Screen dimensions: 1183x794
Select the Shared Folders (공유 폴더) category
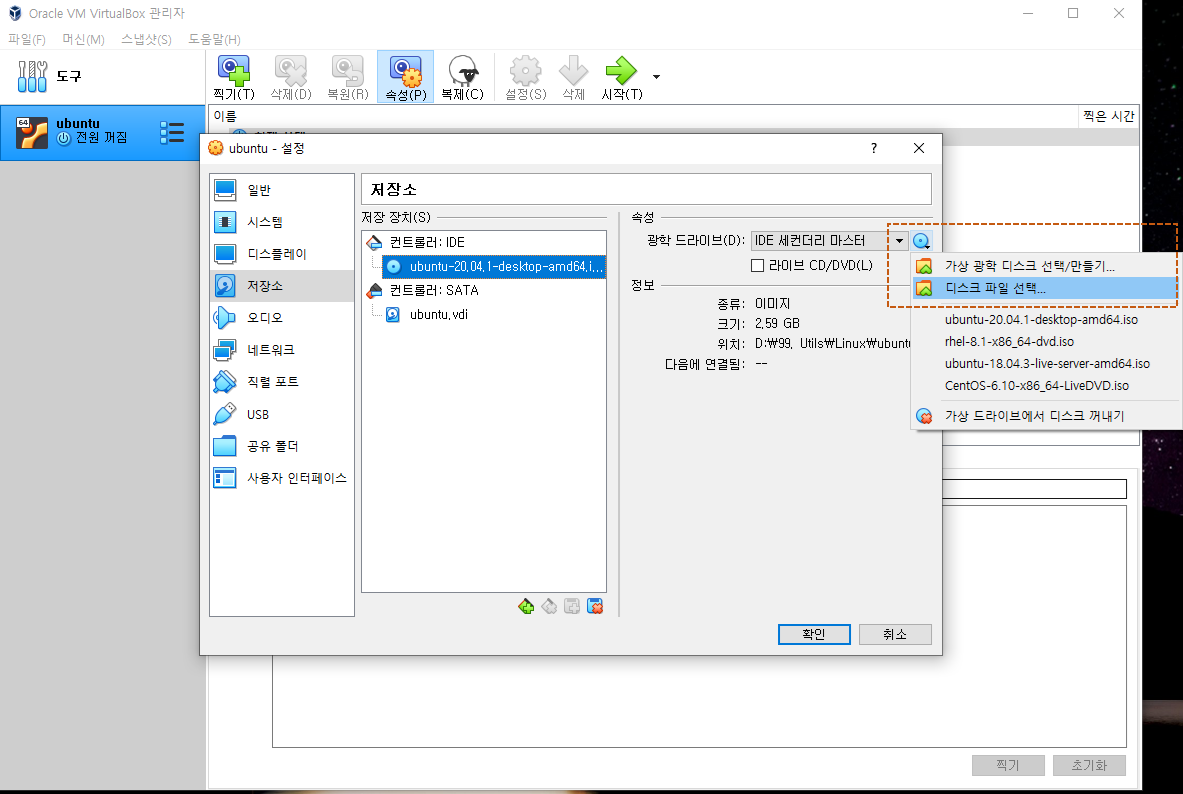[x=282, y=446]
